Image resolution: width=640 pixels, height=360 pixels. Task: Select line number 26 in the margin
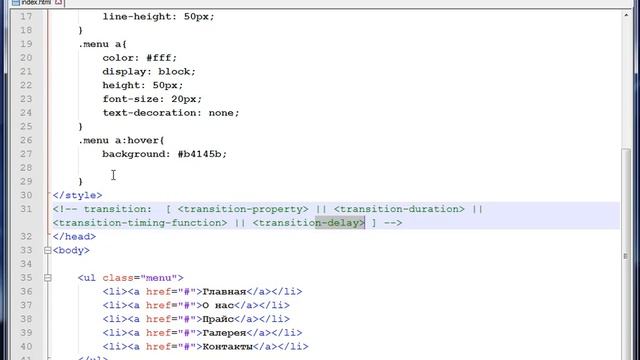click(x=26, y=140)
